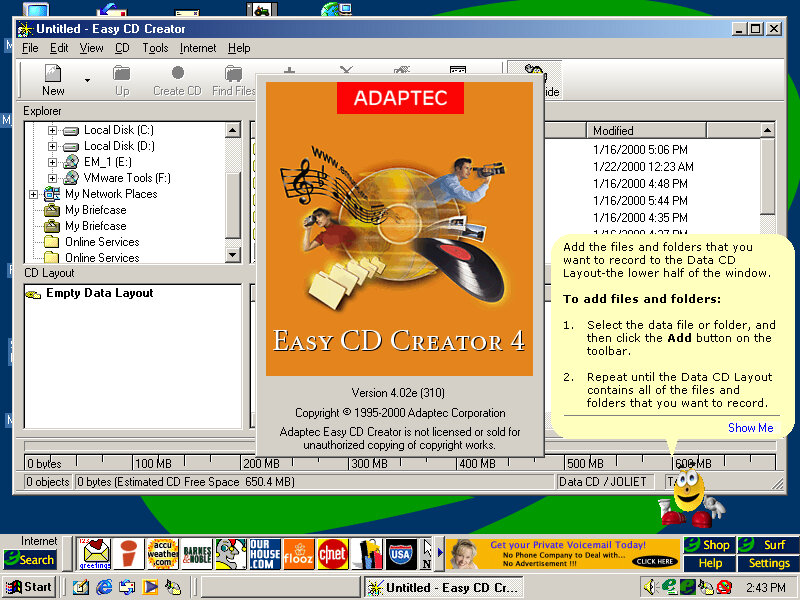
Task: Open the dropdown arrow beside the New button
Action: click(87, 79)
